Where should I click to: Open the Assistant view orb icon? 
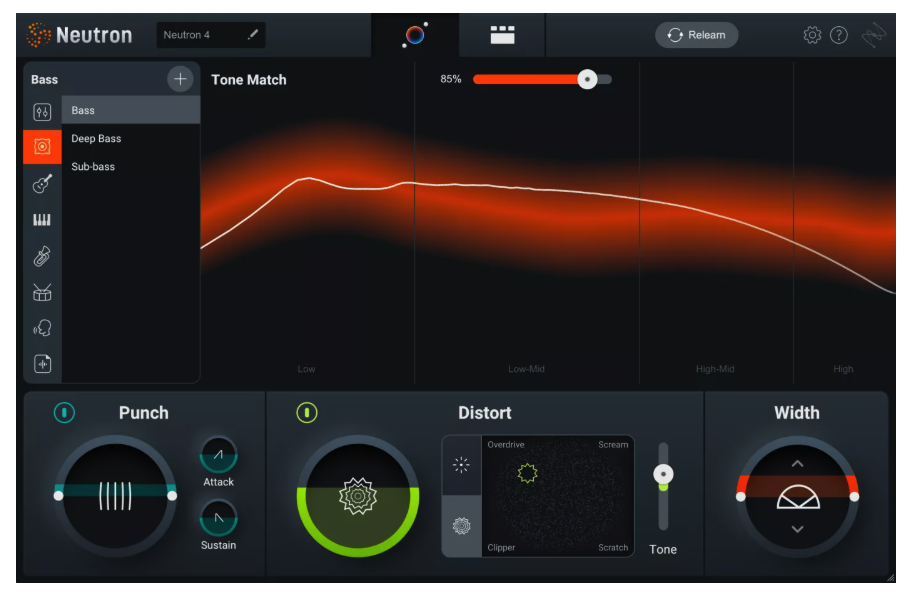[415, 35]
